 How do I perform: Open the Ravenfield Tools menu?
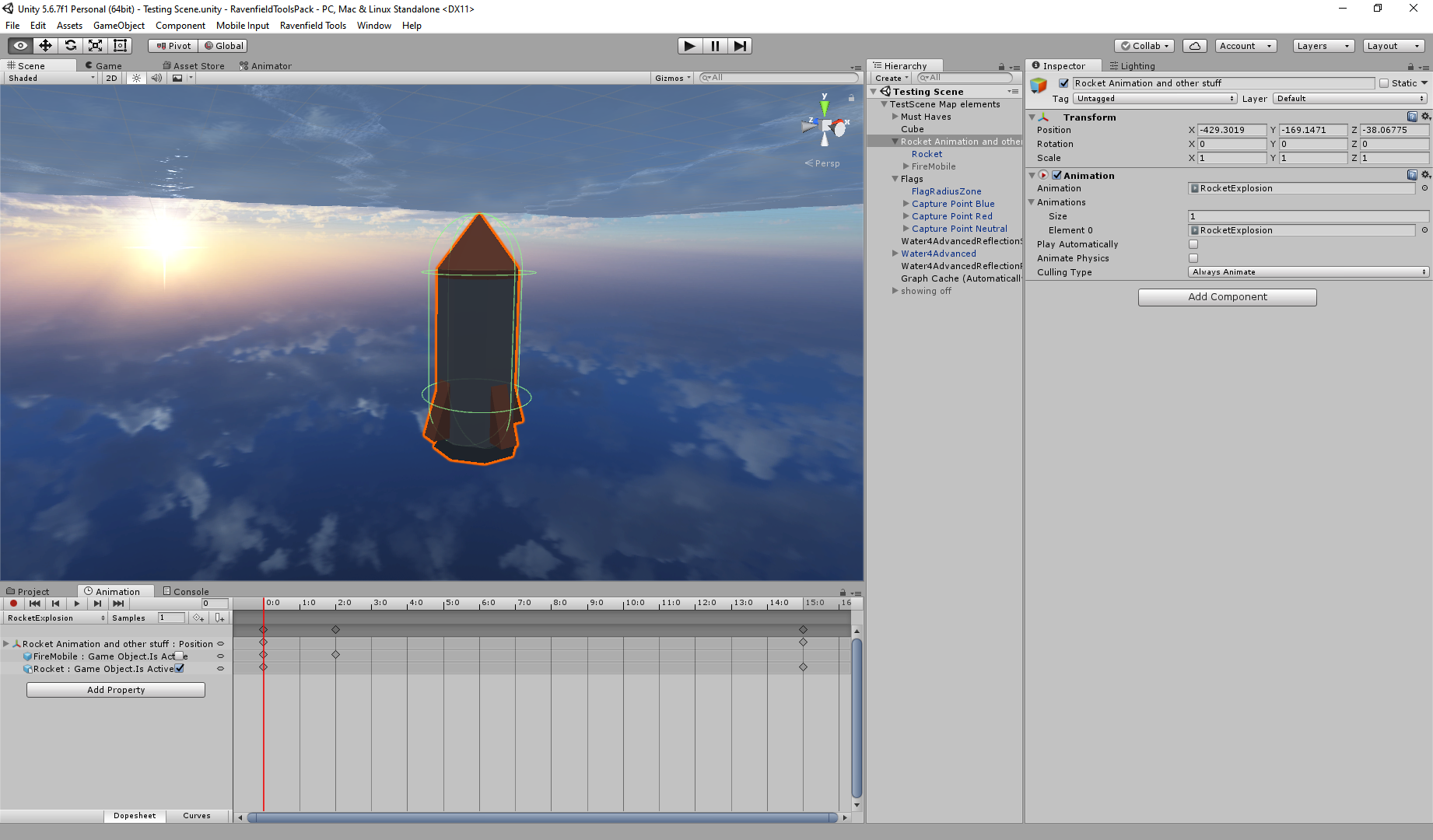[313, 26]
